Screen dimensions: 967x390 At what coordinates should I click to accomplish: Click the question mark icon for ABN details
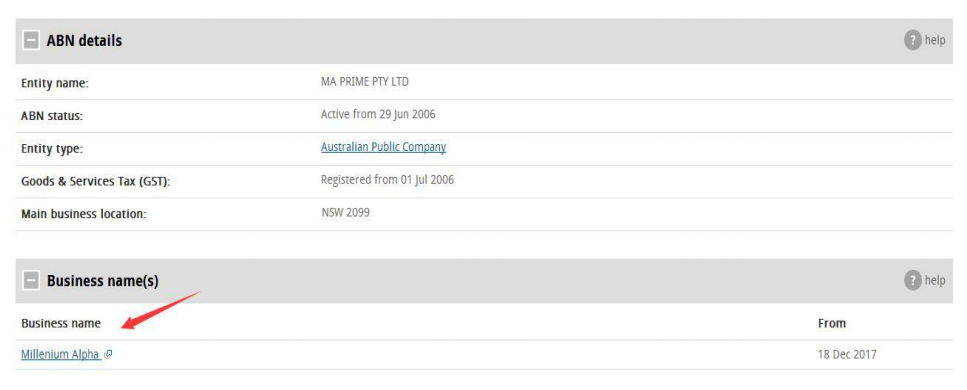(x=913, y=41)
